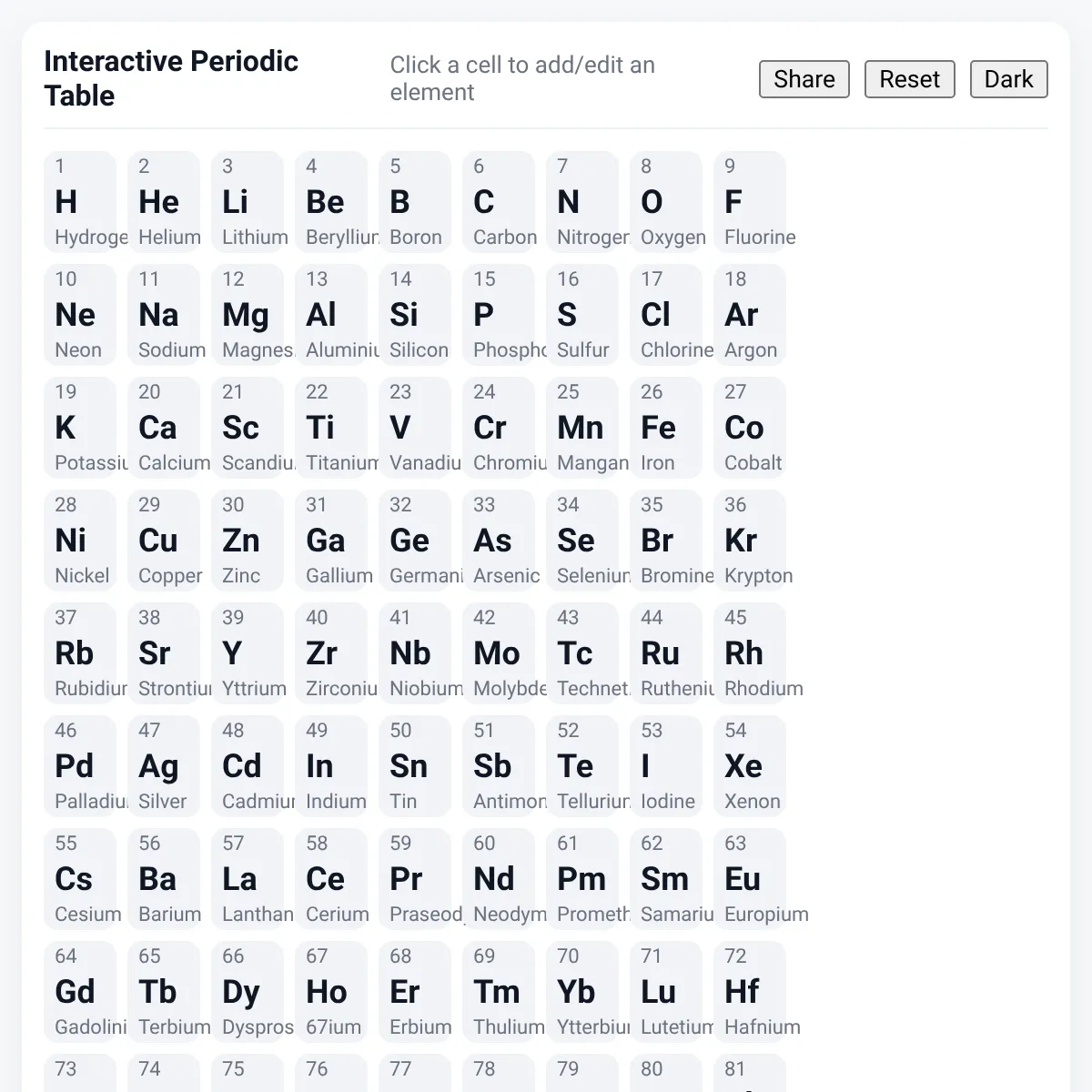Open the Iron (Fe) cell
Image resolution: width=1092 pixels, height=1092 pixels.
point(666,428)
